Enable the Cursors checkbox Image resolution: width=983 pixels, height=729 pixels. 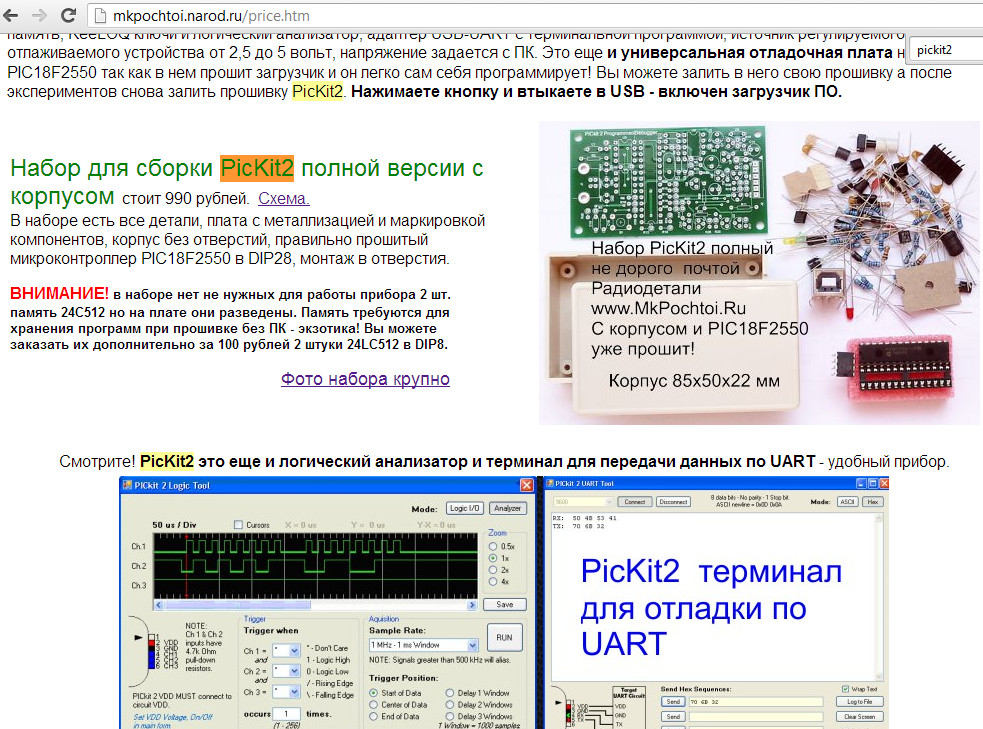(238, 525)
